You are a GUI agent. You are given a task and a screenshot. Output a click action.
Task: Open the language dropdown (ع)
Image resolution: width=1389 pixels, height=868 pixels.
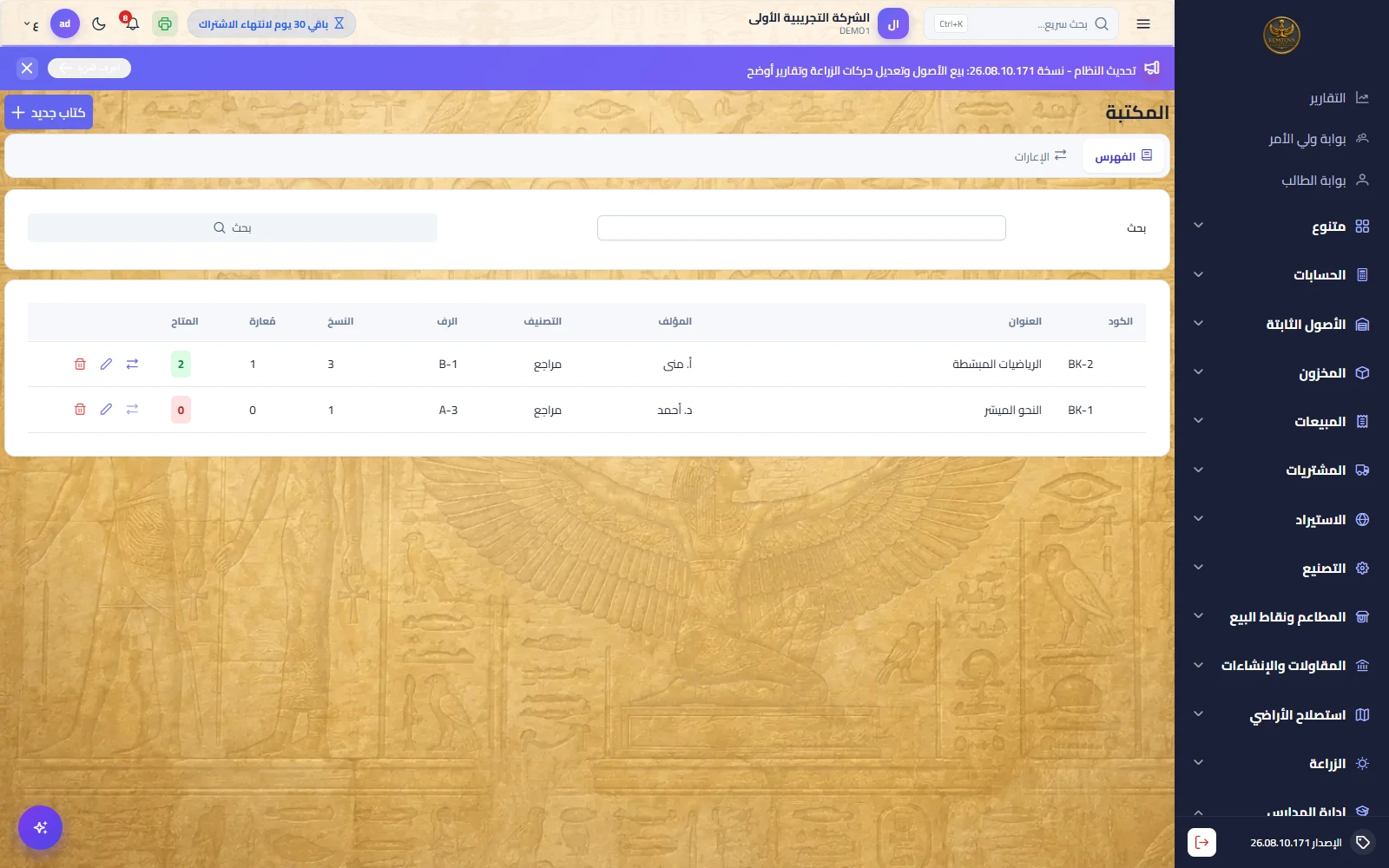tap(31, 24)
